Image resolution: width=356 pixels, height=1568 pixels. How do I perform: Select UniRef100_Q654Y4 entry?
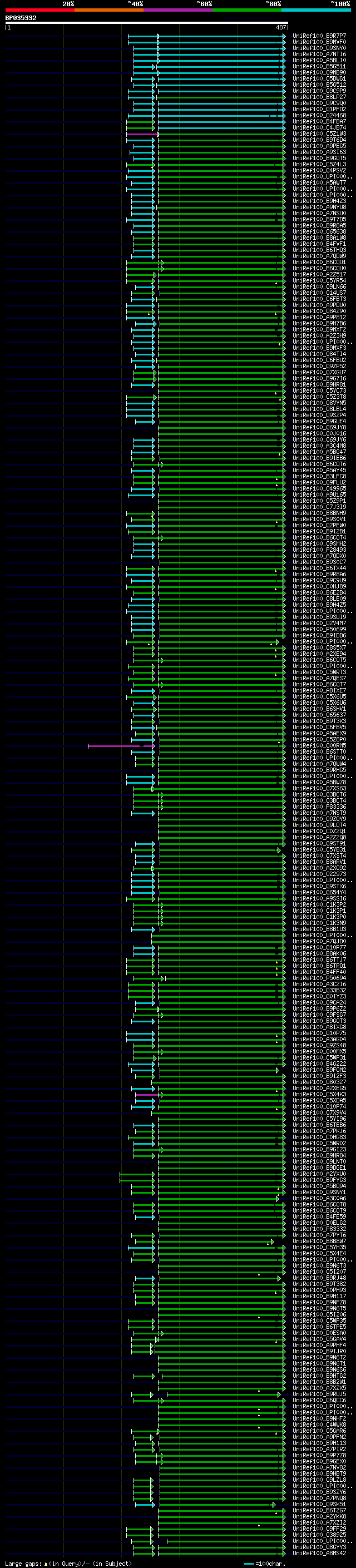click(x=319, y=892)
